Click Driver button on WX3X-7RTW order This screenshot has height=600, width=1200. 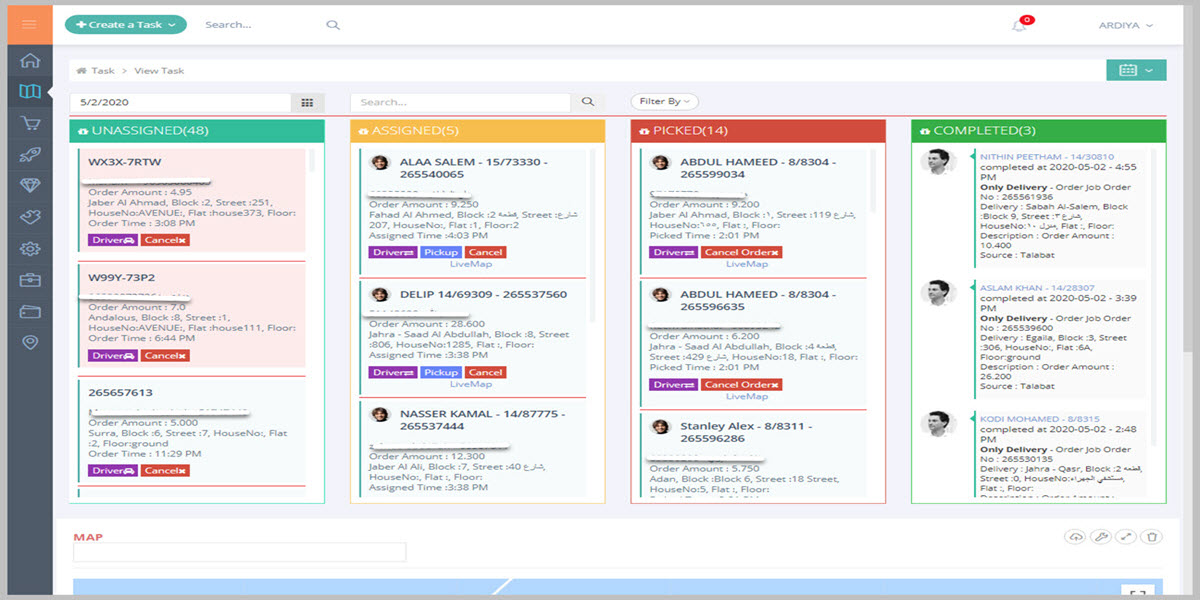(112, 240)
